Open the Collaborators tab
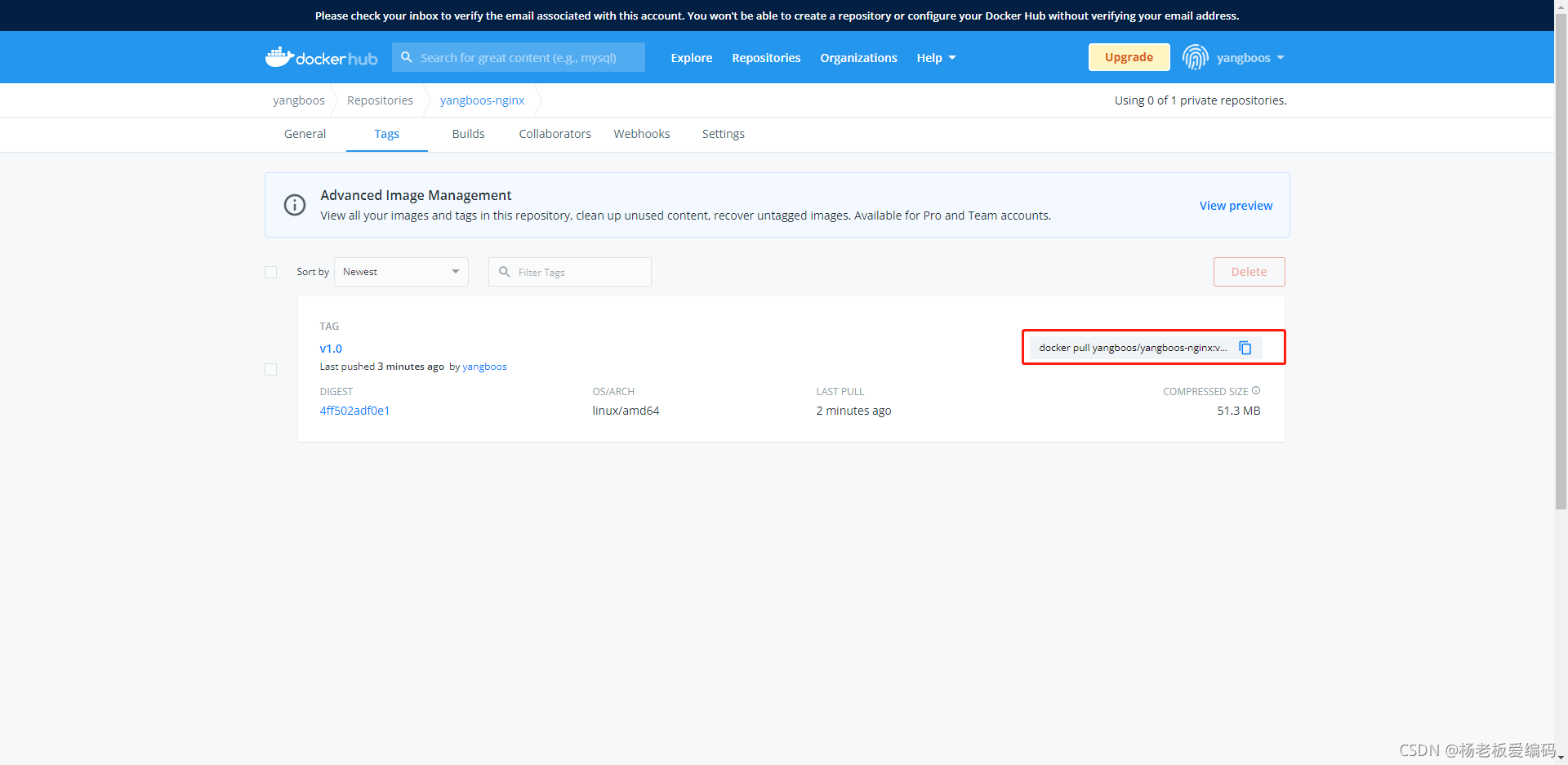This screenshot has width=1568, height=765. tap(555, 134)
